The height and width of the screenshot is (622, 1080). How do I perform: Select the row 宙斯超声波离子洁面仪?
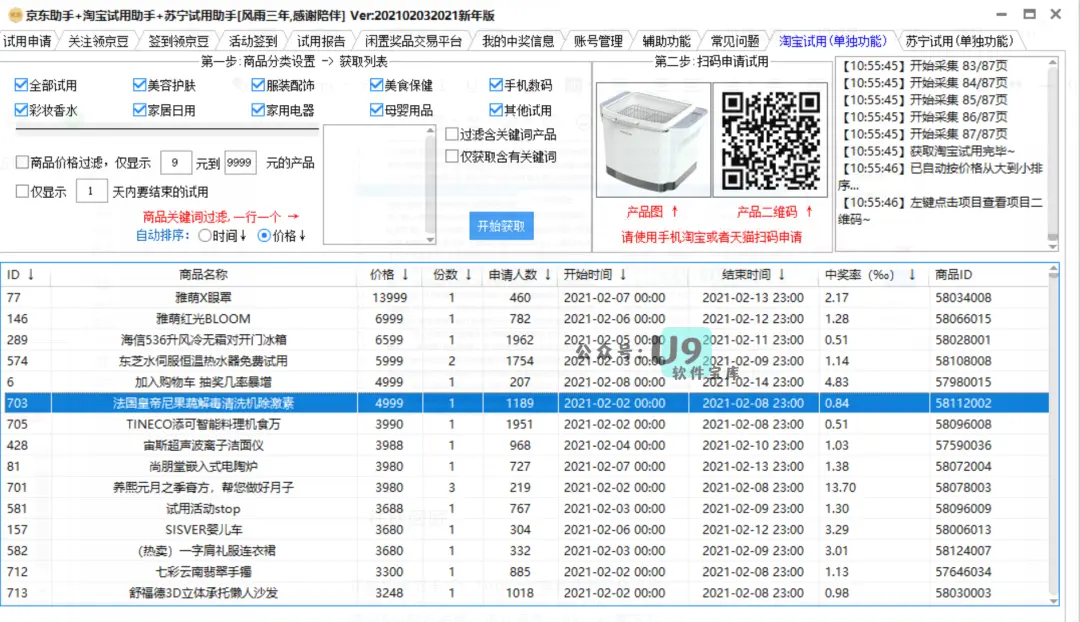click(526, 445)
